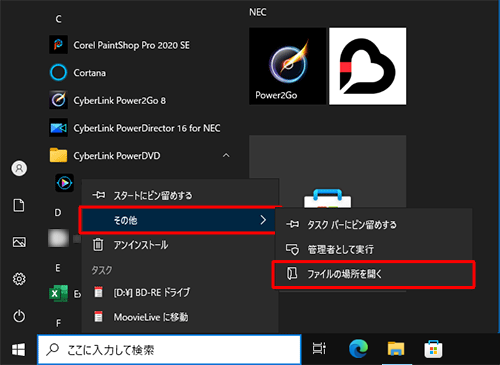
Task: Click the Power2Go tile
Action: point(287,66)
